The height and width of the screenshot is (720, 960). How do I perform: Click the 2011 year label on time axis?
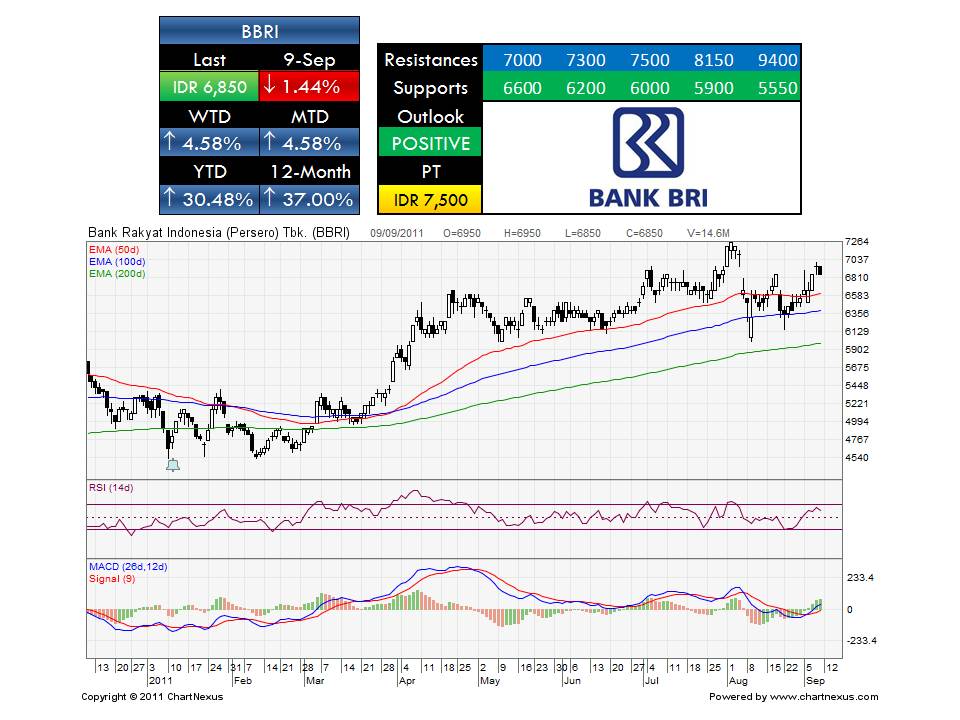click(161, 681)
